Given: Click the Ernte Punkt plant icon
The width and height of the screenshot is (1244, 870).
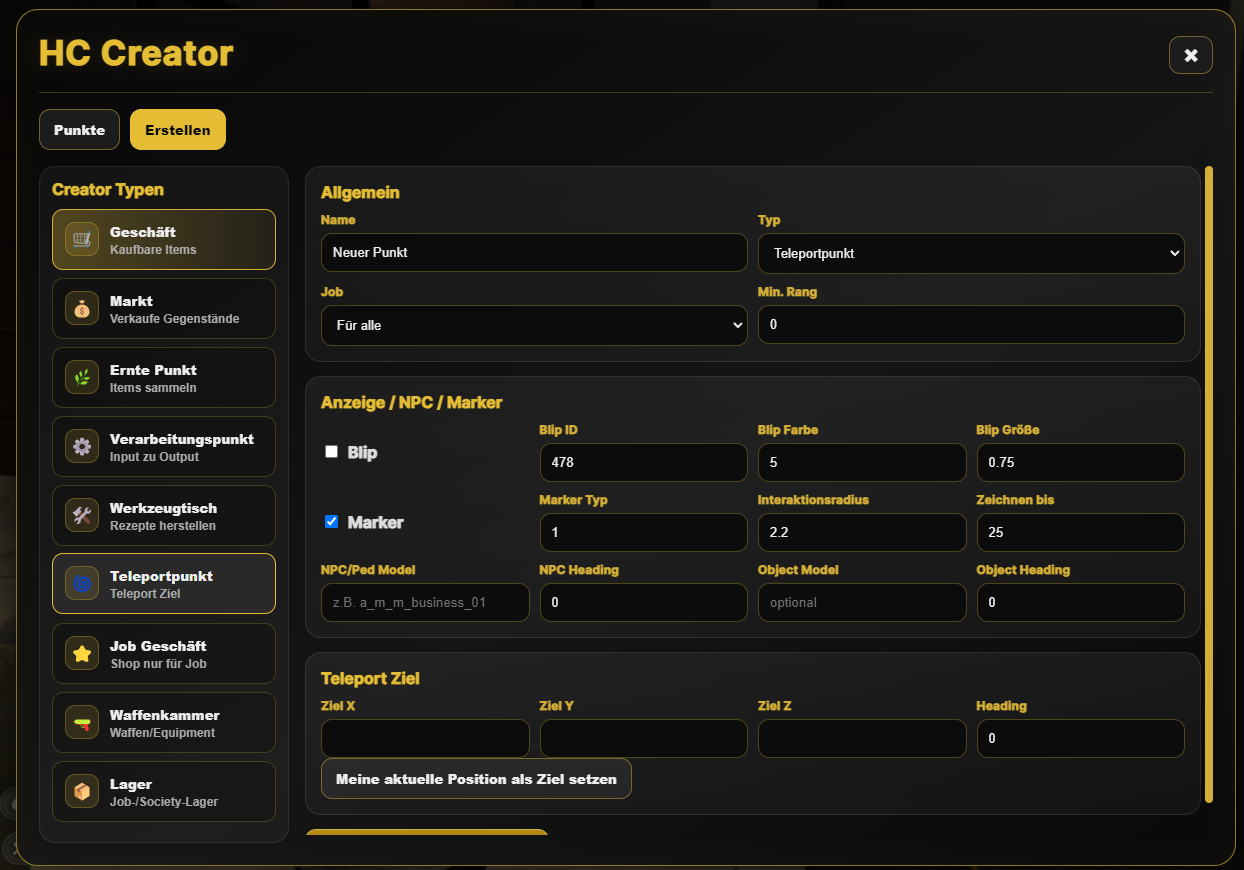Looking at the screenshot, I should point(82,377).
